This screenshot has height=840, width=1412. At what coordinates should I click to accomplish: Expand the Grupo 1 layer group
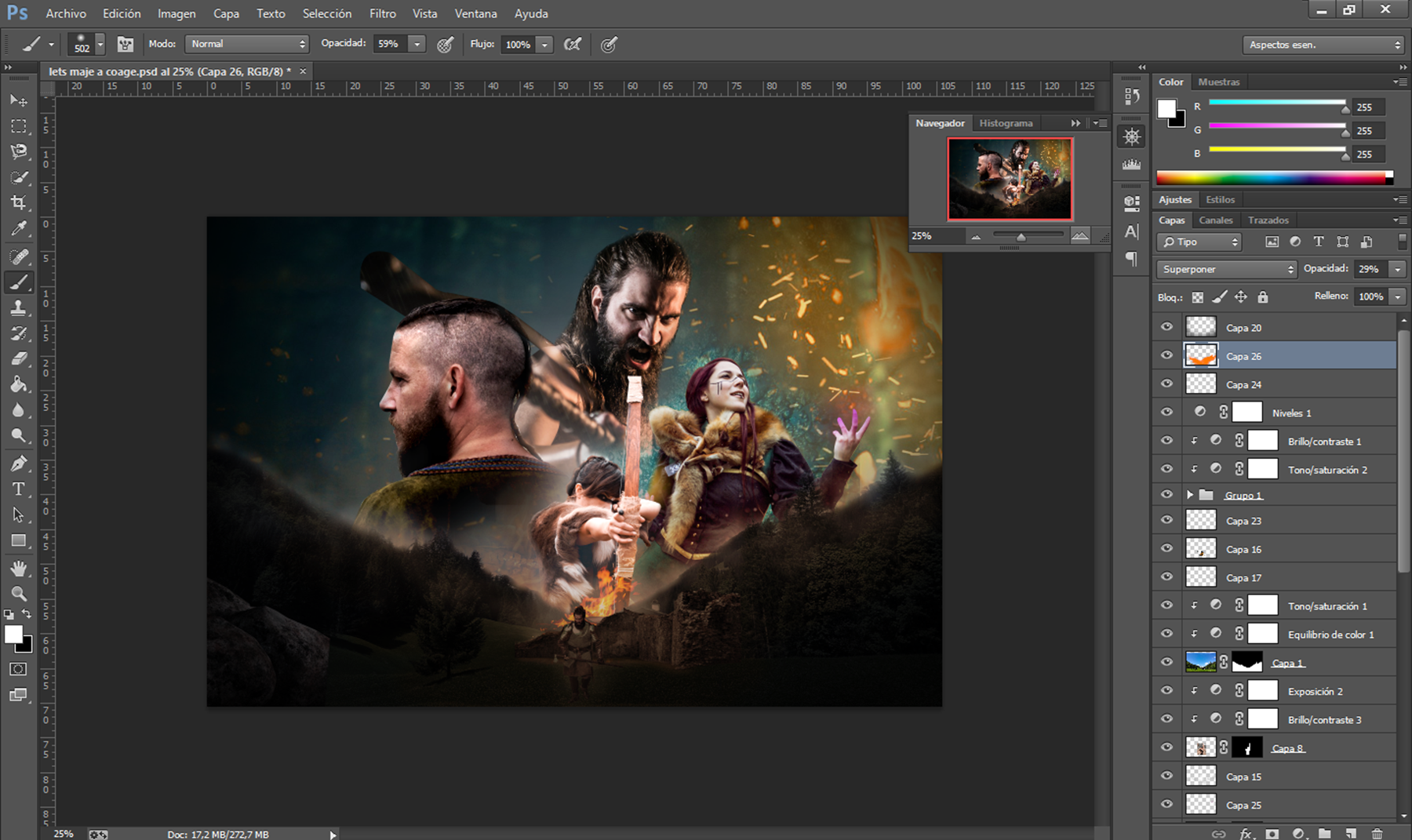(1190, 495)
